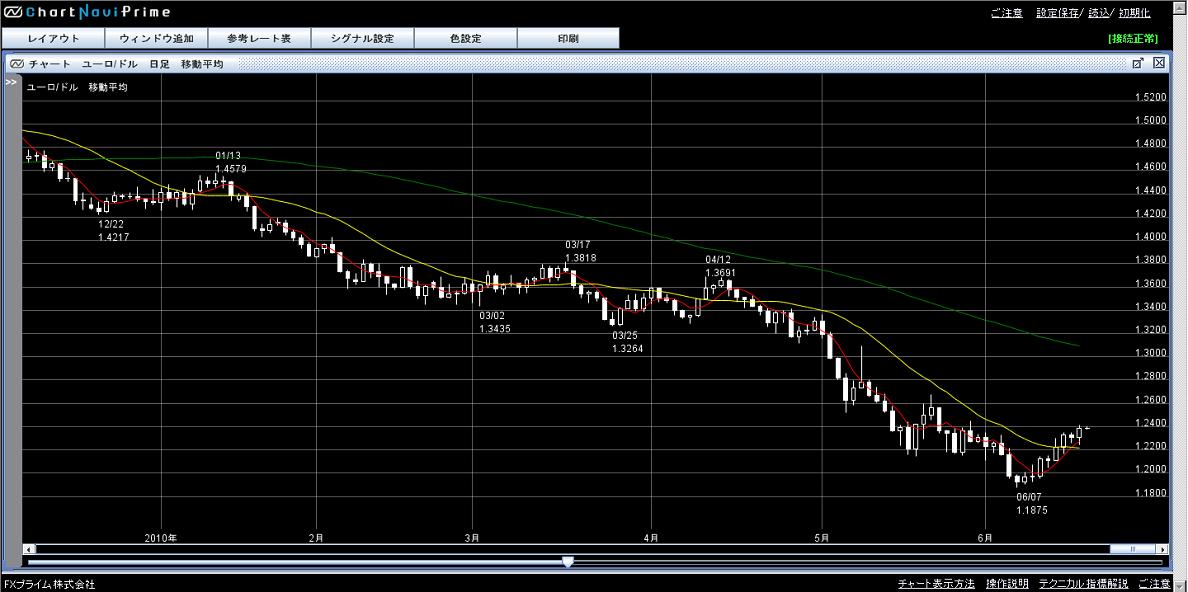The image size is (1188, 592).
Task: Click the FXプライム株式会社 footer text
Action: [x=49, y=584]
